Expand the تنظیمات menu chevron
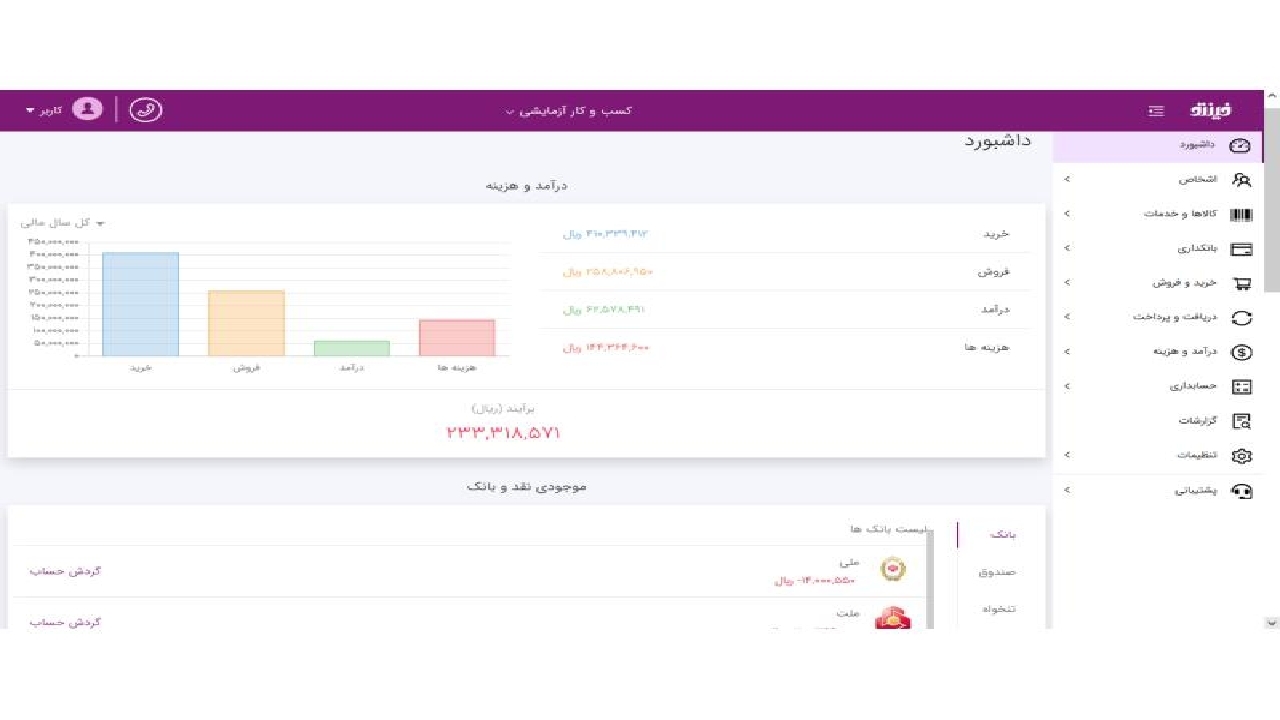The image size is (1280, 720). (x=1067, y=455)
